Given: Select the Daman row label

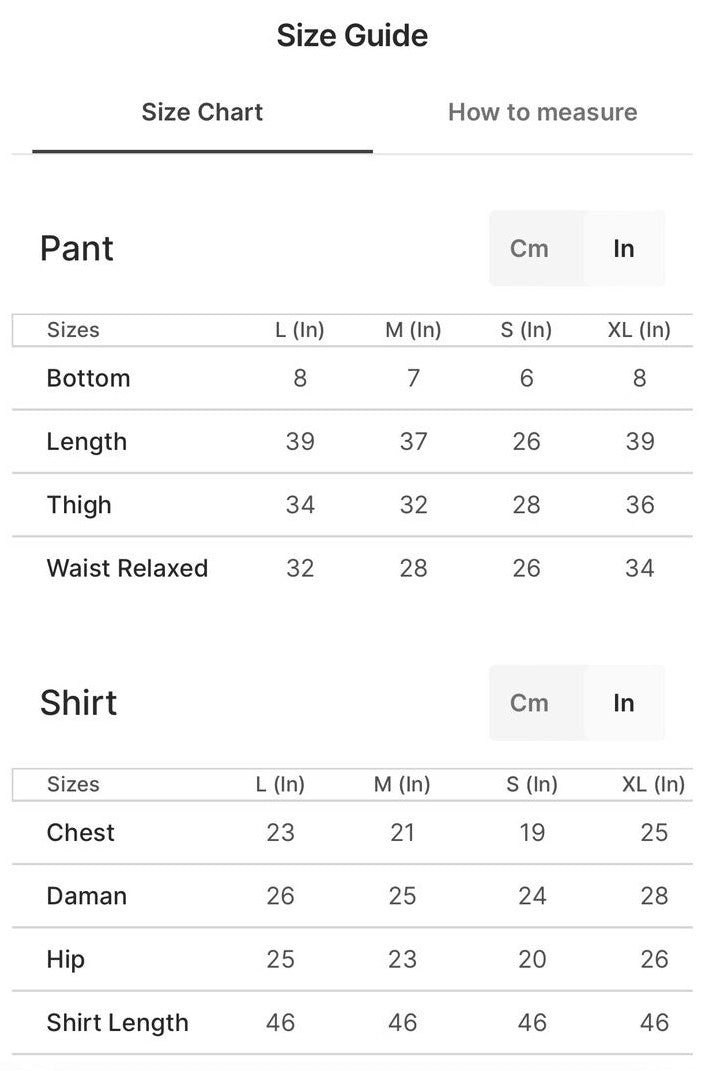Looking at the screenshot, I should [86, 895].
